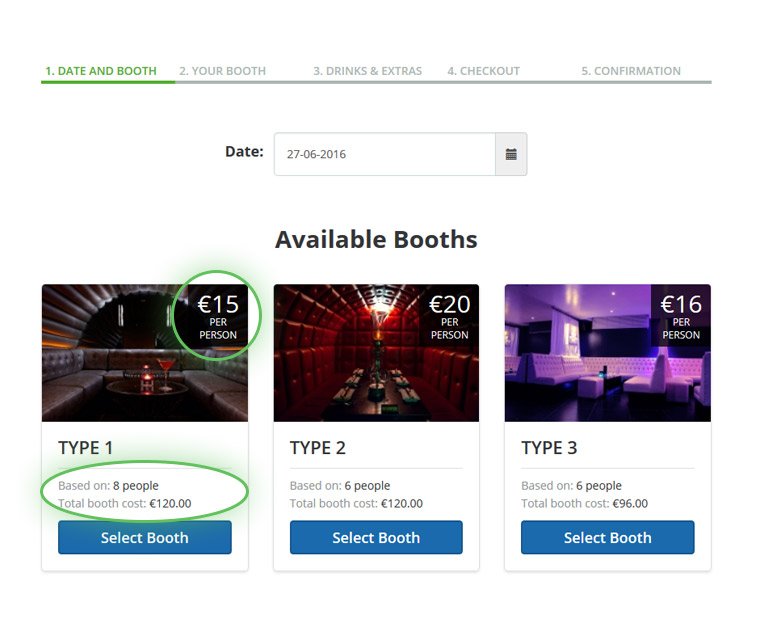Go to the Your Booth step

click(222, 71)
